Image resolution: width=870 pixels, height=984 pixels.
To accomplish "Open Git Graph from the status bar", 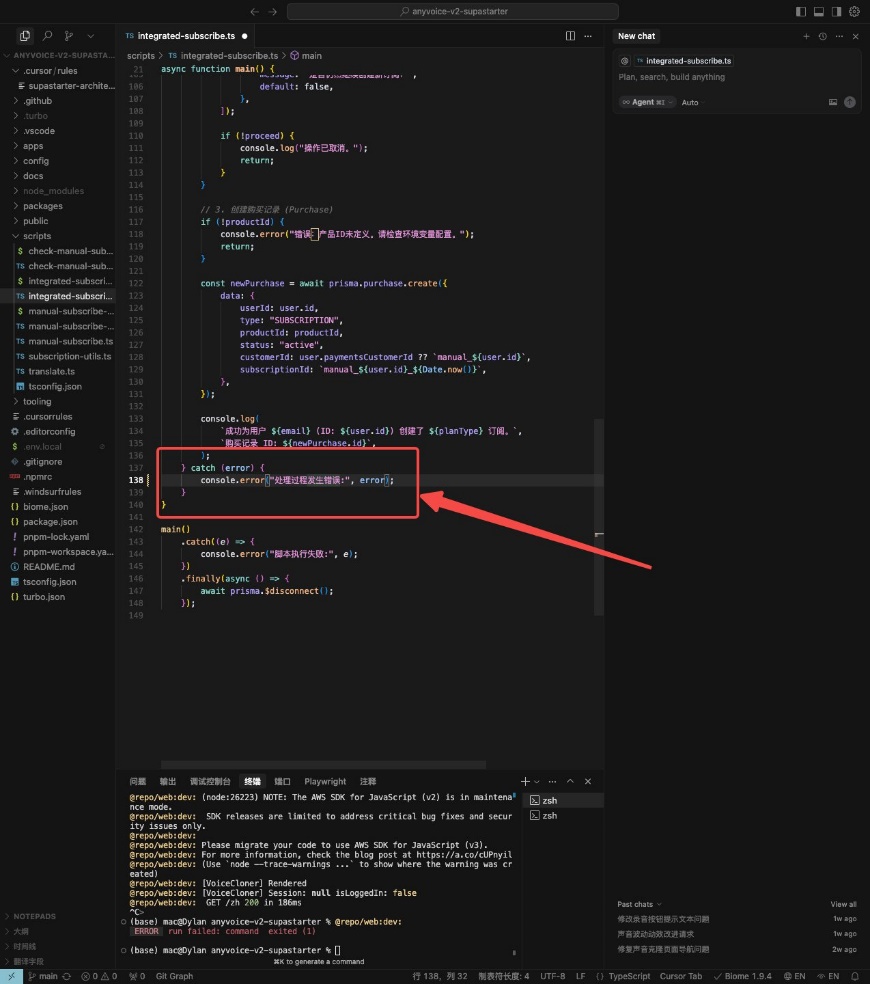I will pos(174,976).
